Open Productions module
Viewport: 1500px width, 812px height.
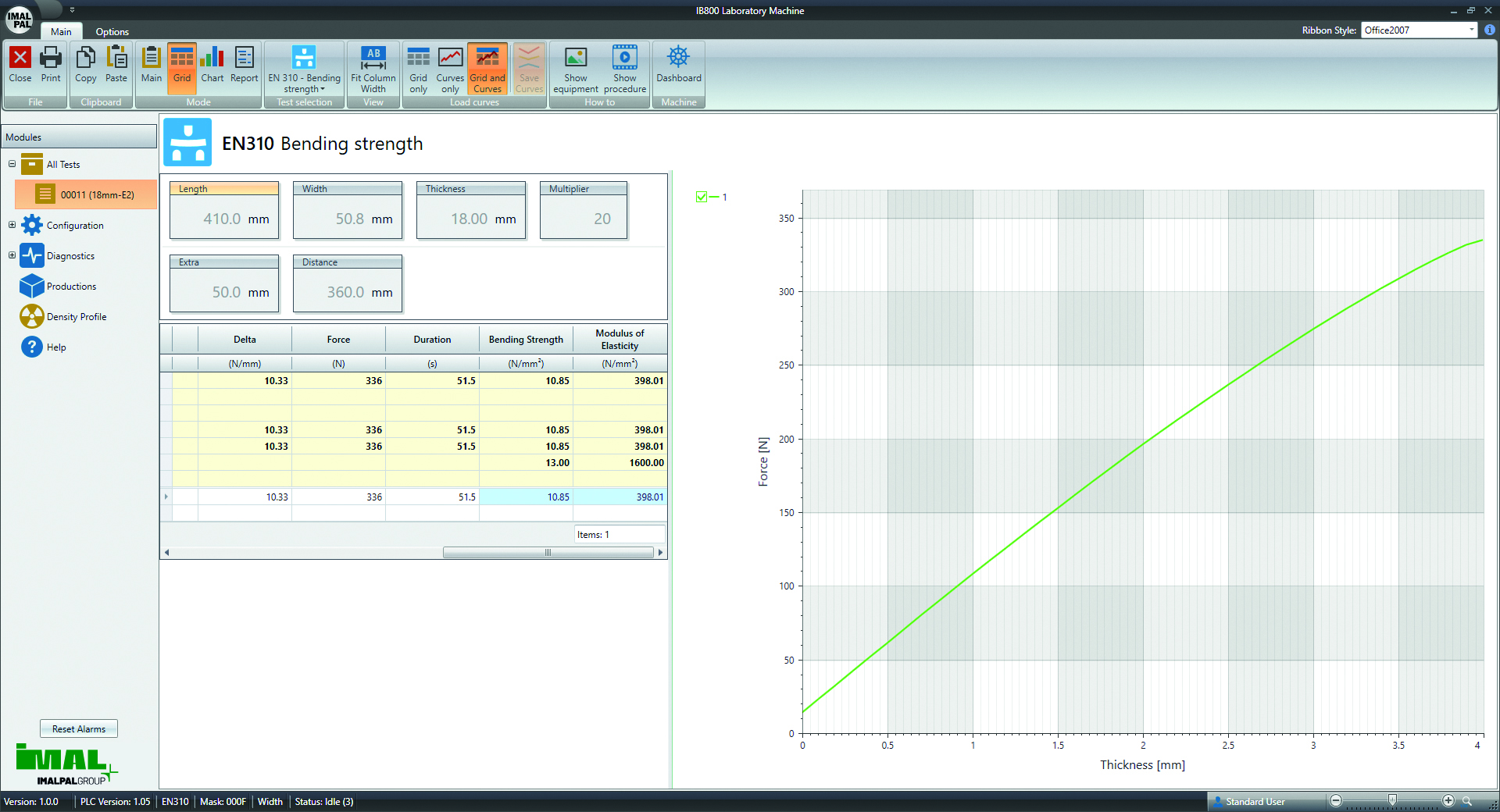[59, 287]
